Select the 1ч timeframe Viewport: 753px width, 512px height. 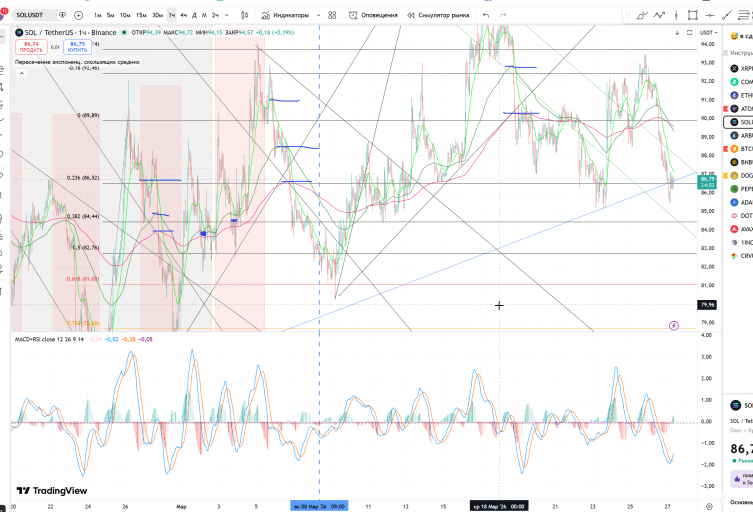(171, 15)
